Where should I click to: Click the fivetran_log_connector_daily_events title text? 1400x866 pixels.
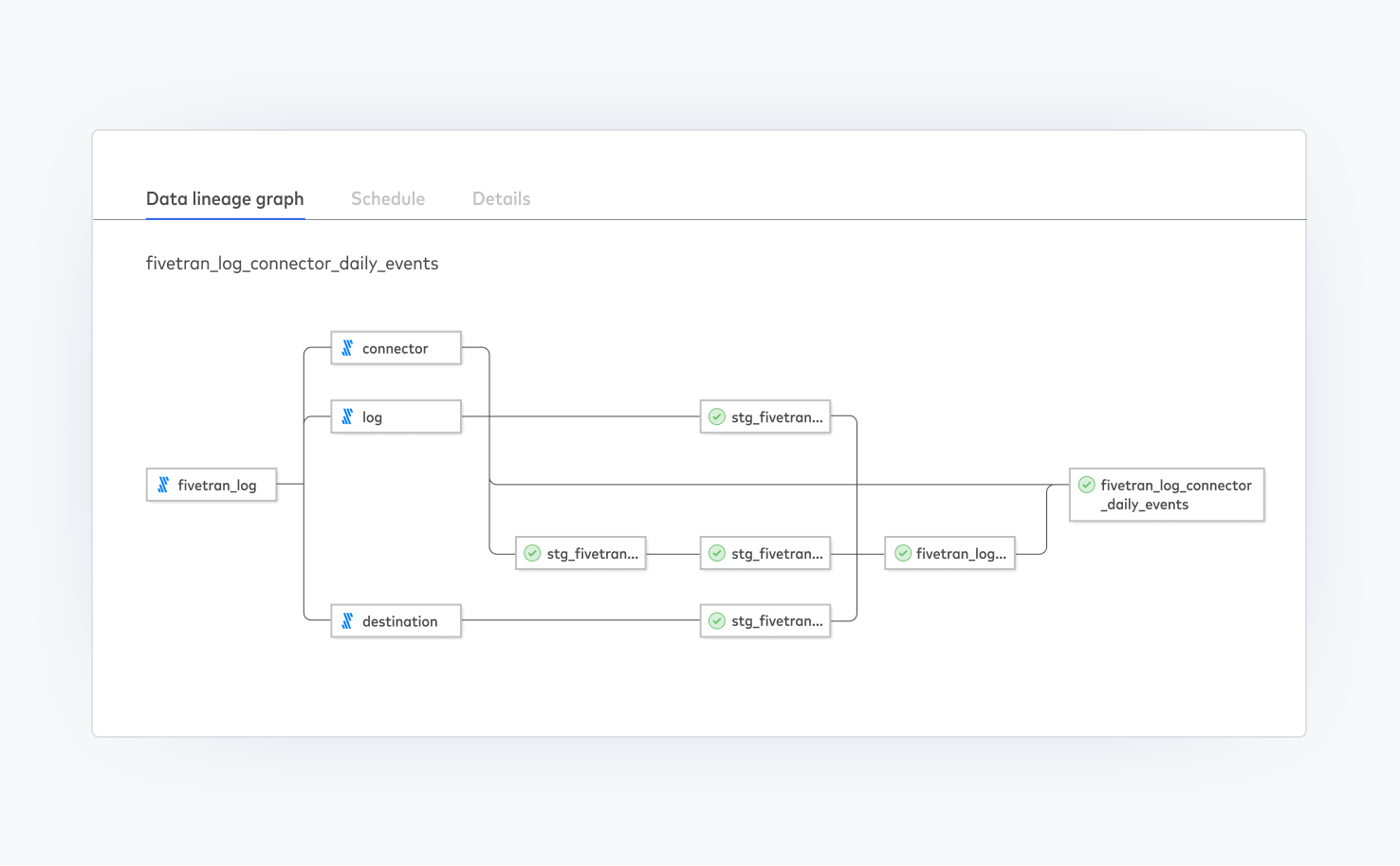point(292,264)
